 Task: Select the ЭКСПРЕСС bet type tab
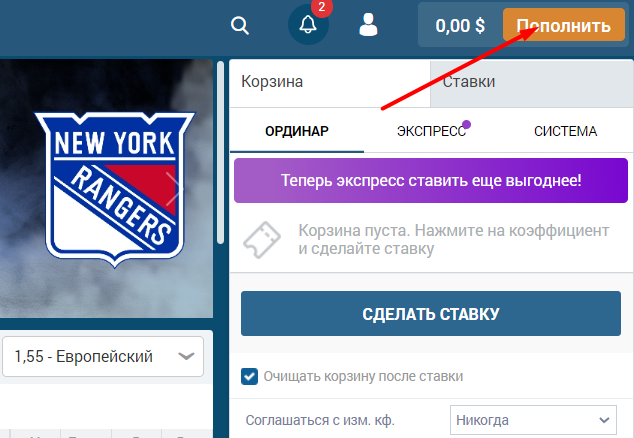coord(431,131)
